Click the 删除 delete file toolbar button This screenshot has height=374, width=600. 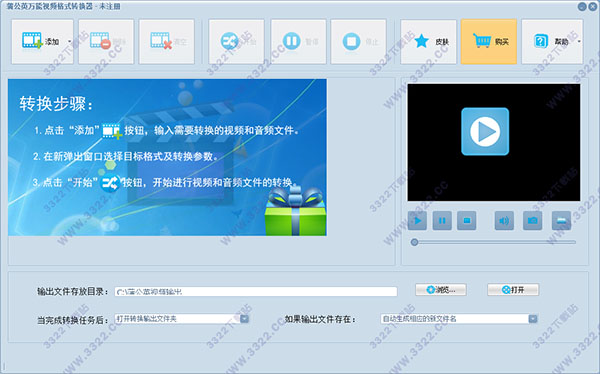[x=106, y=41]
